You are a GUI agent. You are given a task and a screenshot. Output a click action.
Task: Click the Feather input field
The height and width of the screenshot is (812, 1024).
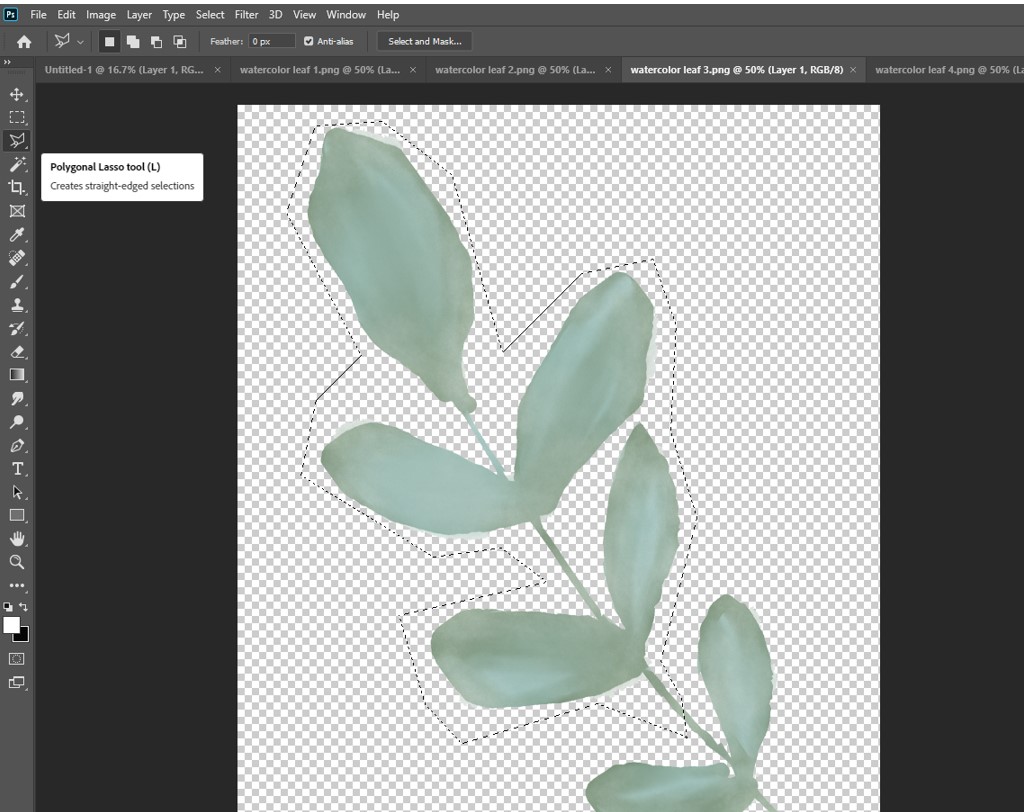point(272,41)
